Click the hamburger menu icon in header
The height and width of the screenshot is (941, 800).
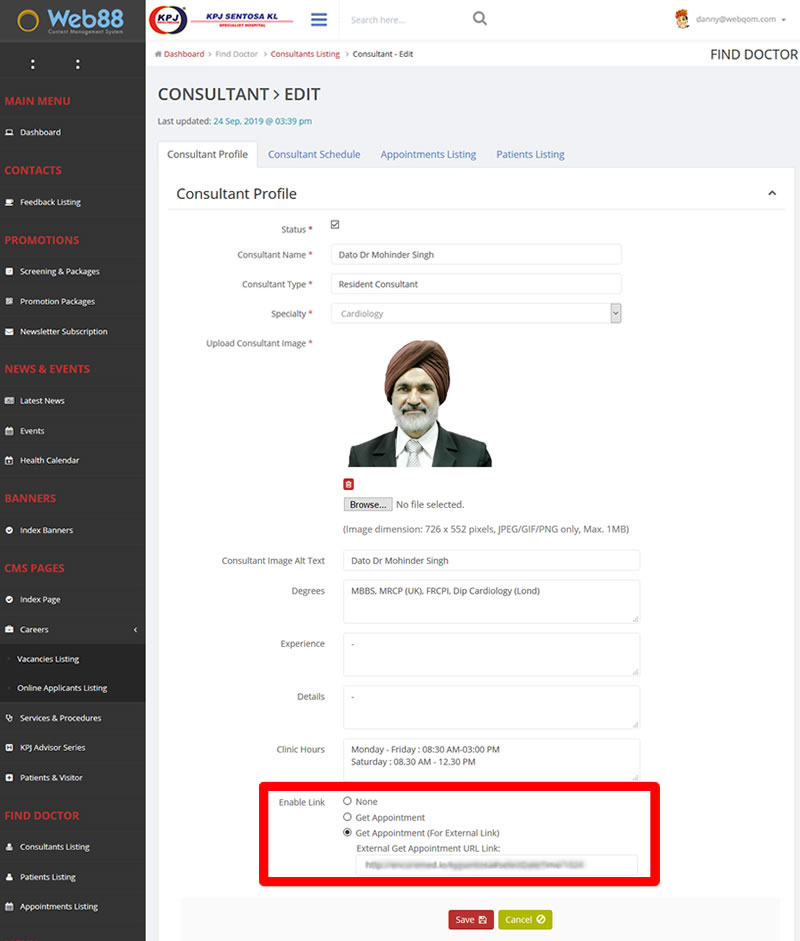(x=319, y=19)
